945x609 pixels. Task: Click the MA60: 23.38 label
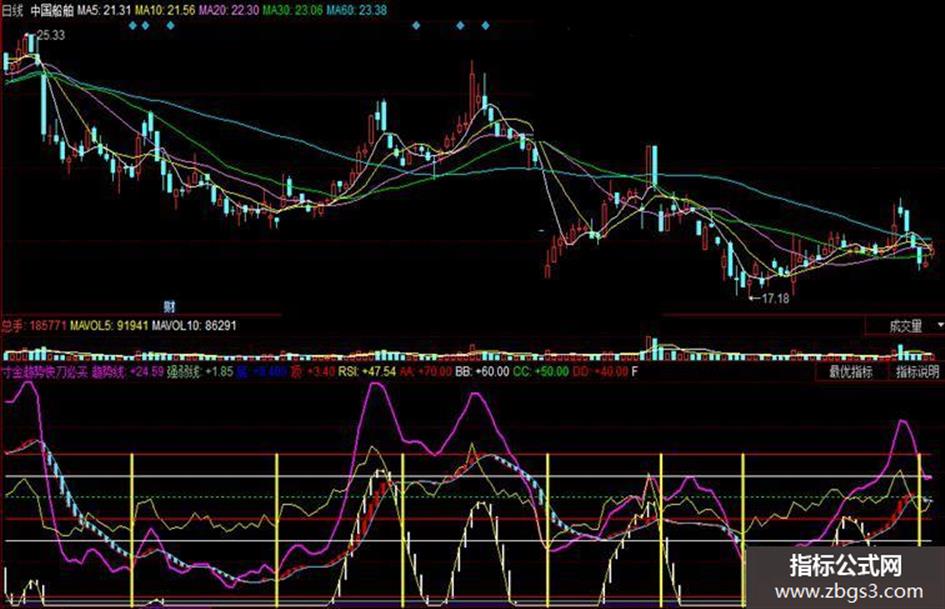pyautogui.click(x=357, y=10)
